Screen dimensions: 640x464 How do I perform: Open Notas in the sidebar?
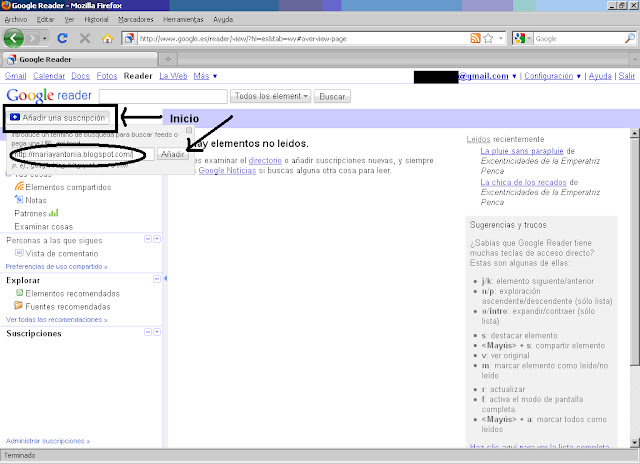[x=31, y=200]
